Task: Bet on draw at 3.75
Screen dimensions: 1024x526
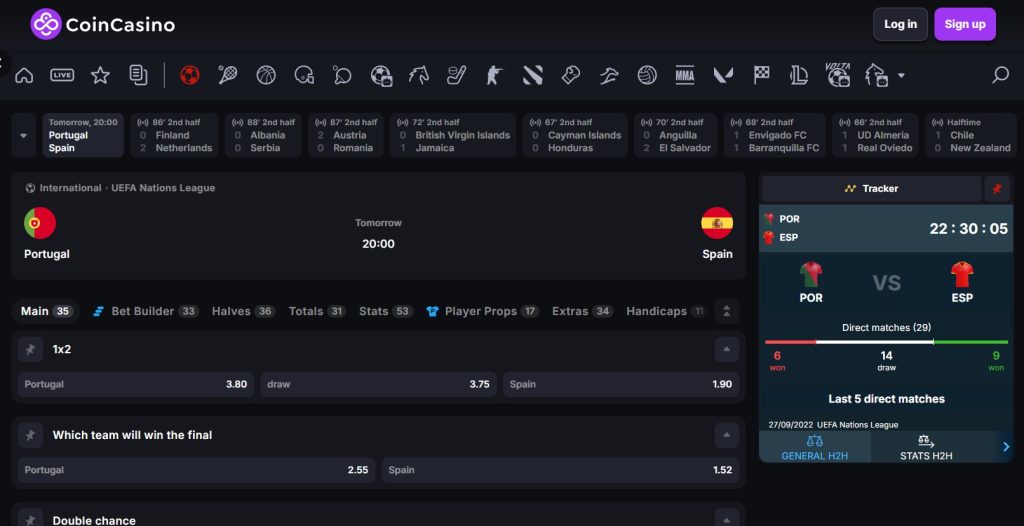Action: click(x=378, y=384)
